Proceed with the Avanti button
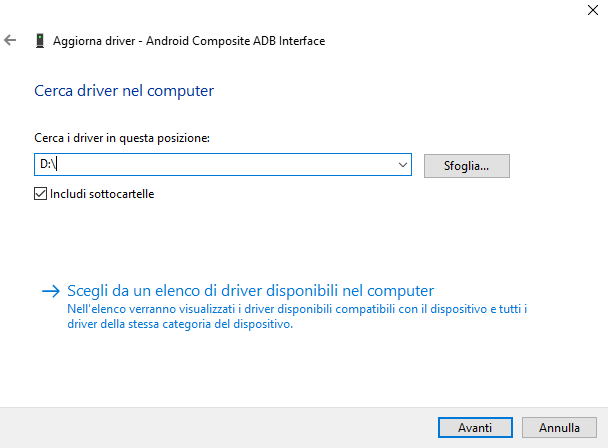608x448 pixels. coord(475,427)
